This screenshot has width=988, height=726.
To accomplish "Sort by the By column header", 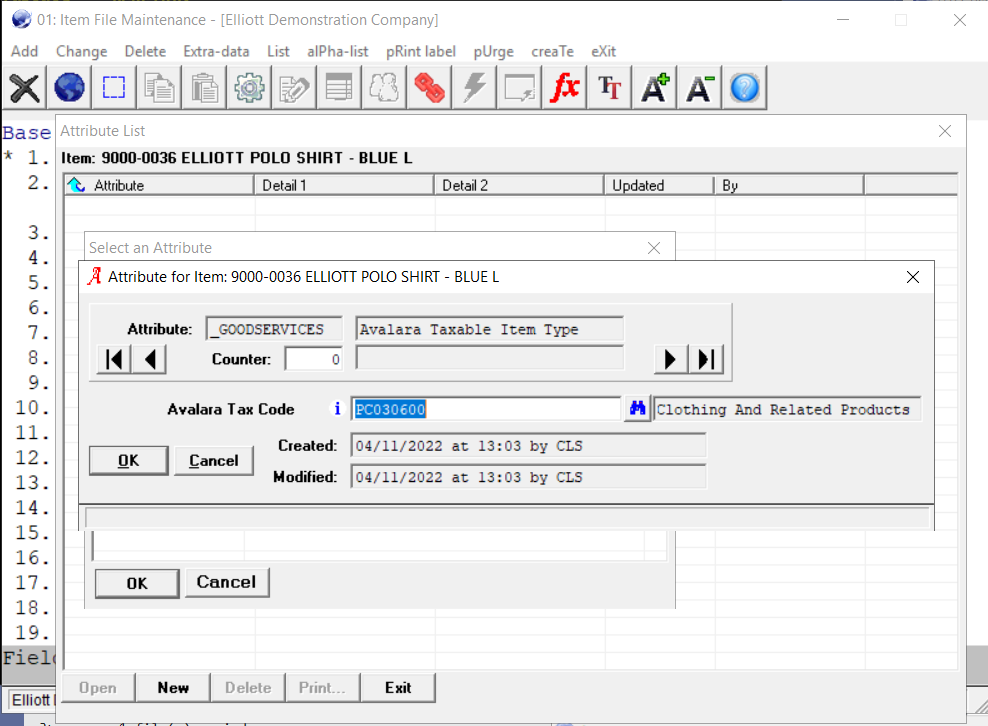I will 790,185.
